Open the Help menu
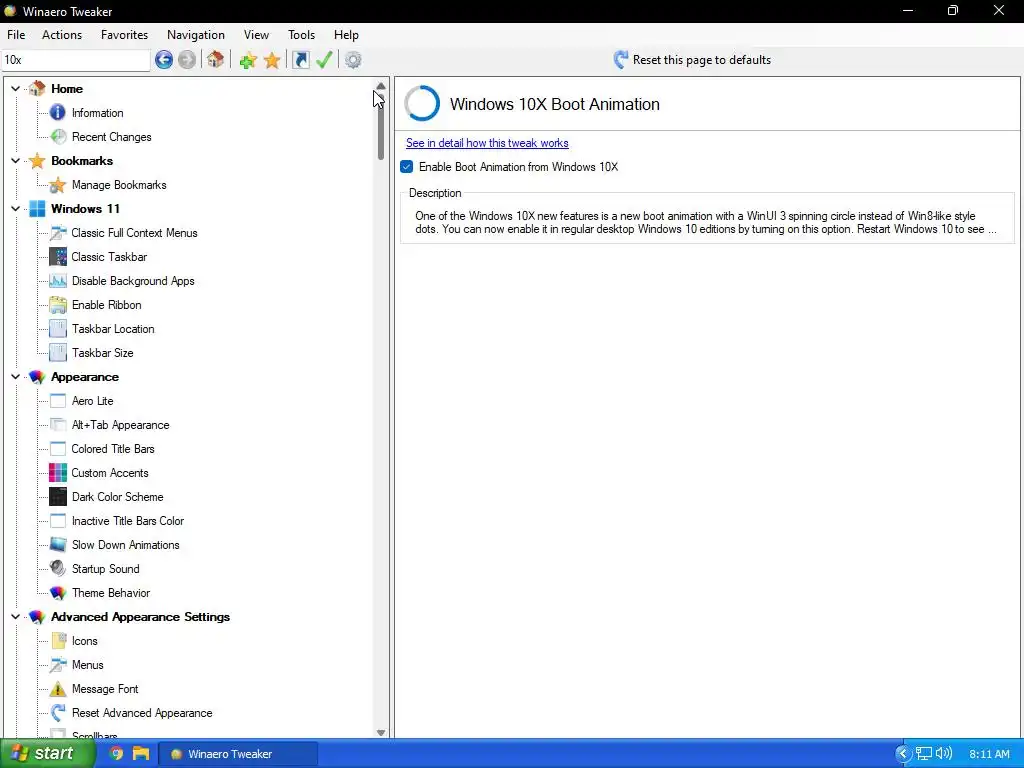The width and height of the screenshot is (1024, 768). click(x=346, y=35)
